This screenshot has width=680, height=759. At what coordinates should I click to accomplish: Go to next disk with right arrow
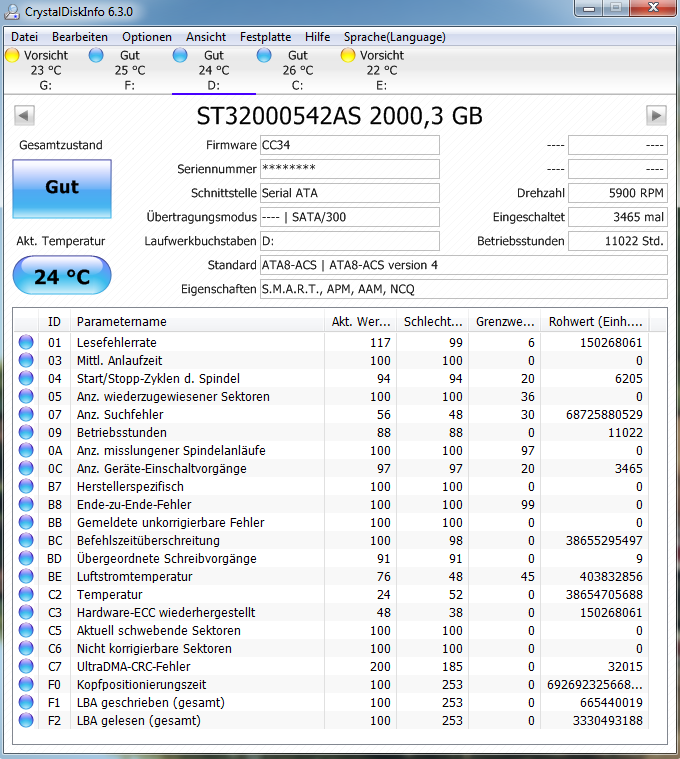pyautogui.click(x=656, y=115)
